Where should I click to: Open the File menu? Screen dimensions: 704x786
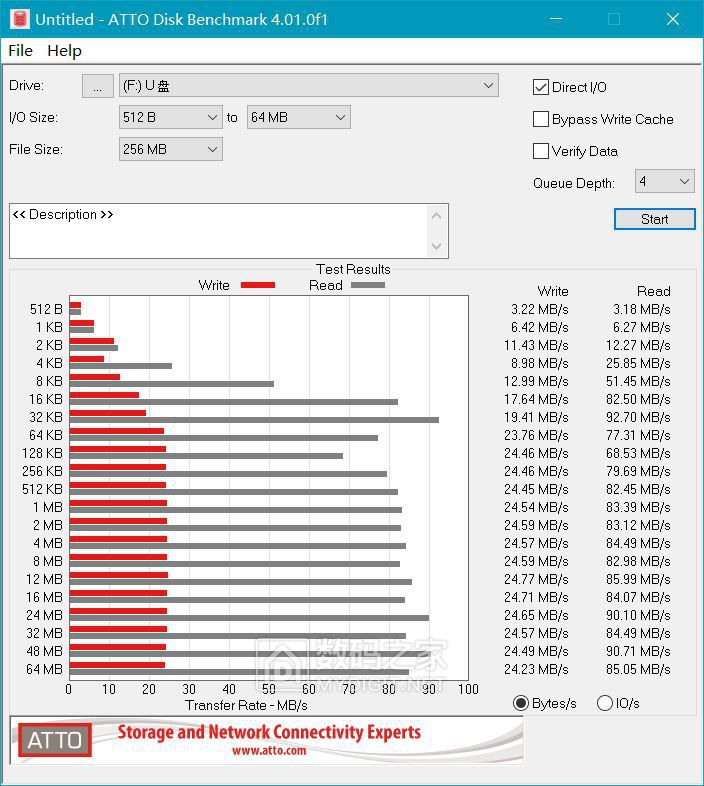point(21,51)
